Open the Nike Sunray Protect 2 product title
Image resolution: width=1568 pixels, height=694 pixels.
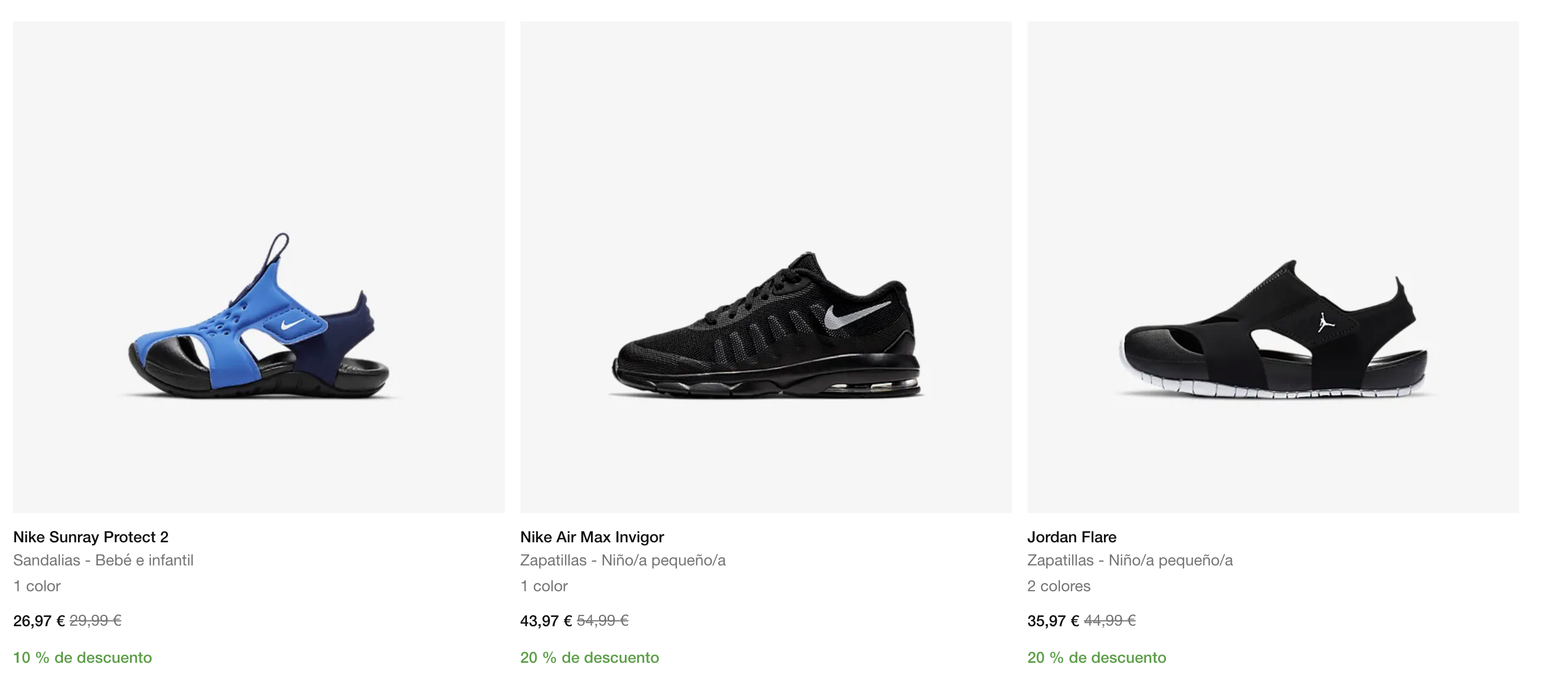[x=91, y=537]
